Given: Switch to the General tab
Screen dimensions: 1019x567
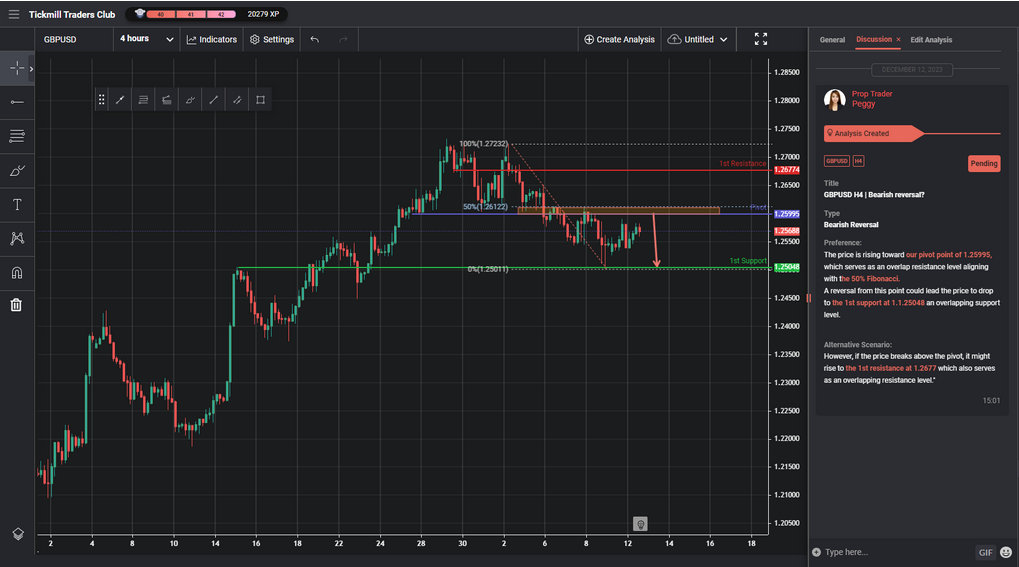Looking at the screenshot, I should [832, 40].
